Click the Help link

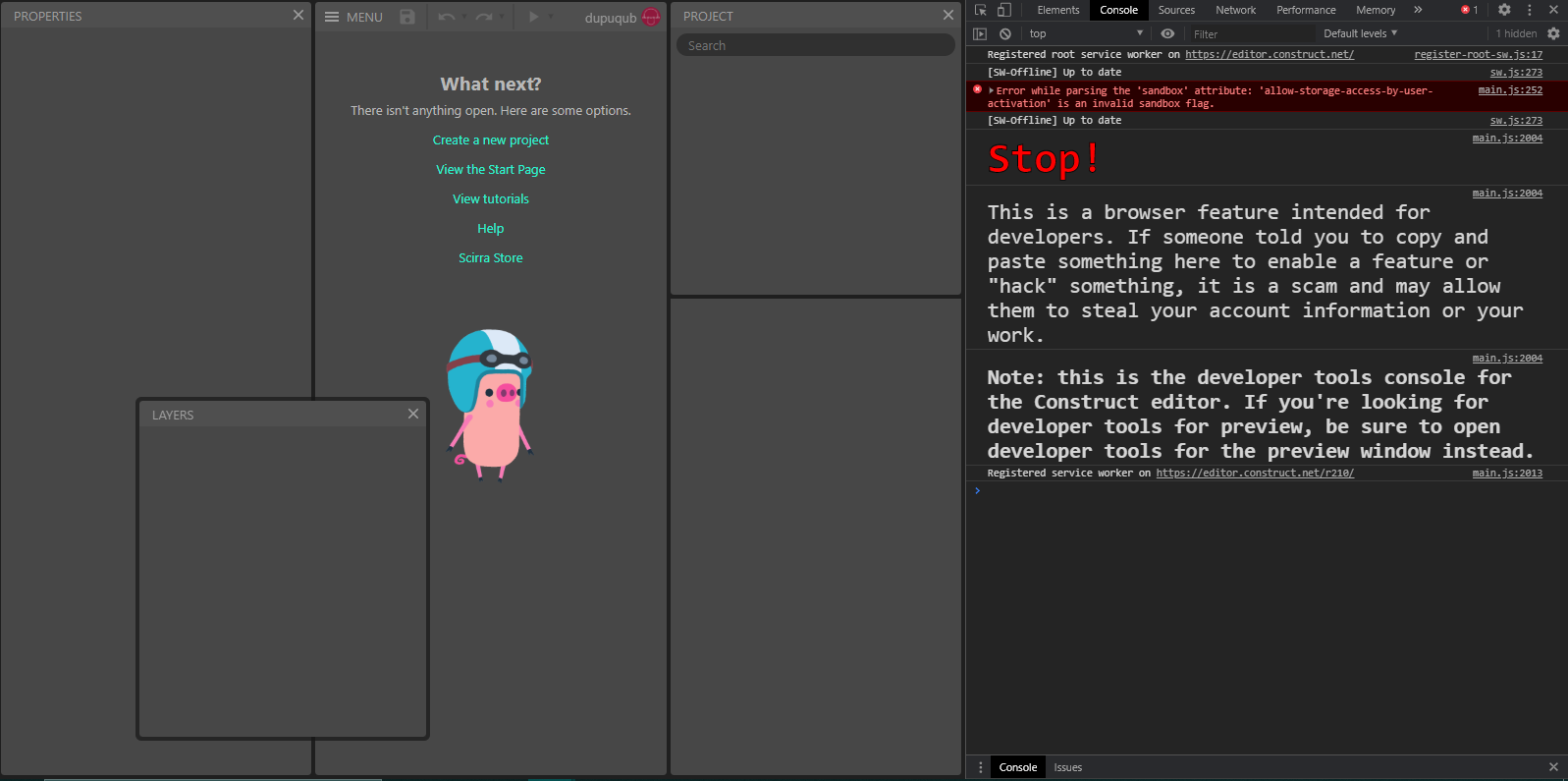click(x=491, y=229)
